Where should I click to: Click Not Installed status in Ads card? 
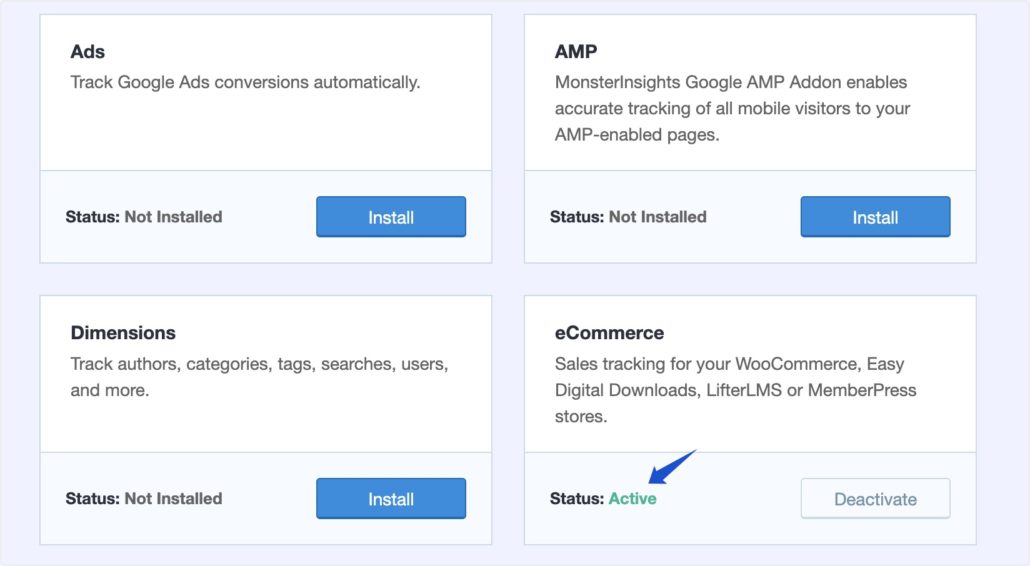click(173, 217)
